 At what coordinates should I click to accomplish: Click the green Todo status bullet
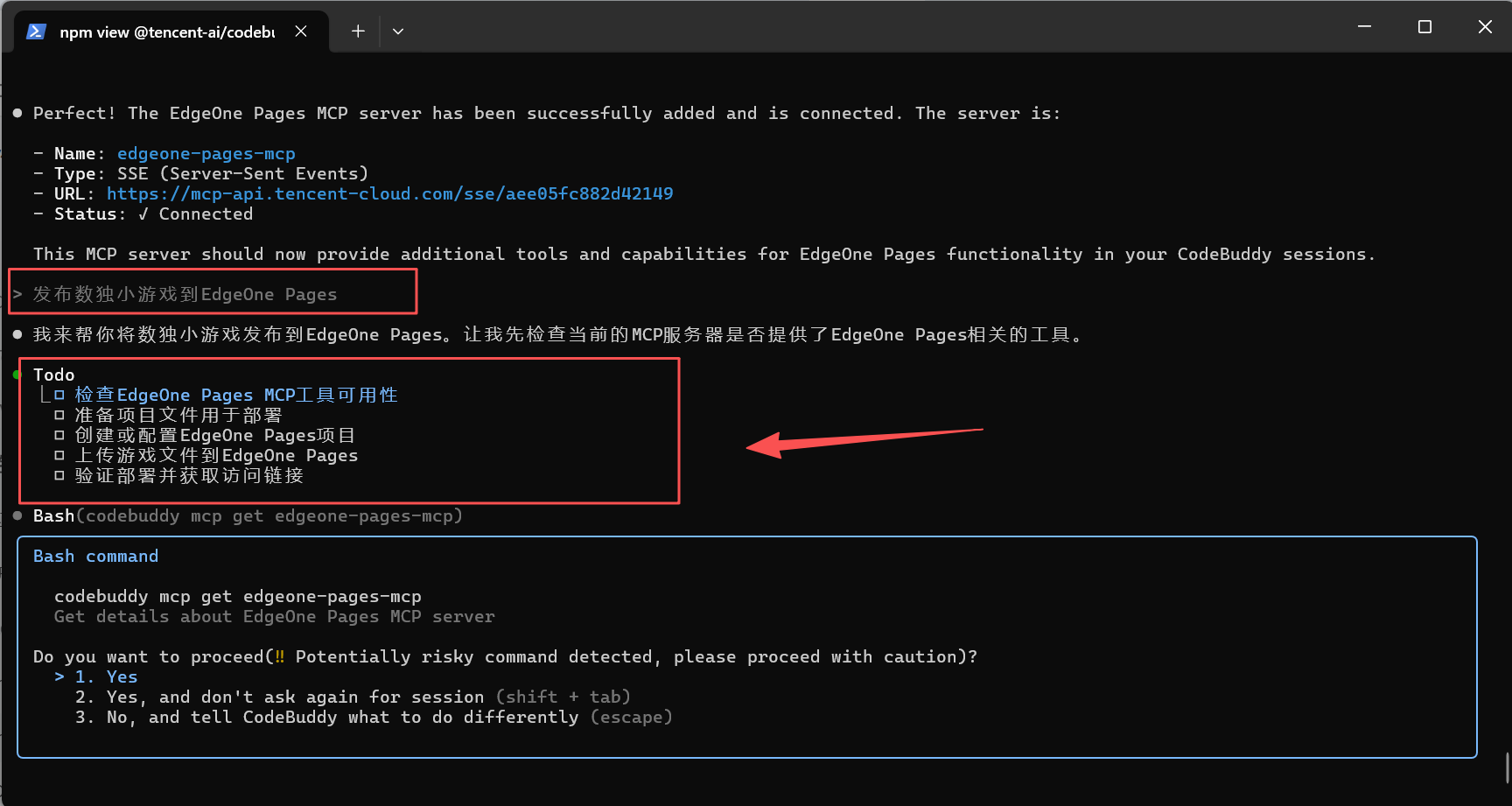[x=17, y=375]
